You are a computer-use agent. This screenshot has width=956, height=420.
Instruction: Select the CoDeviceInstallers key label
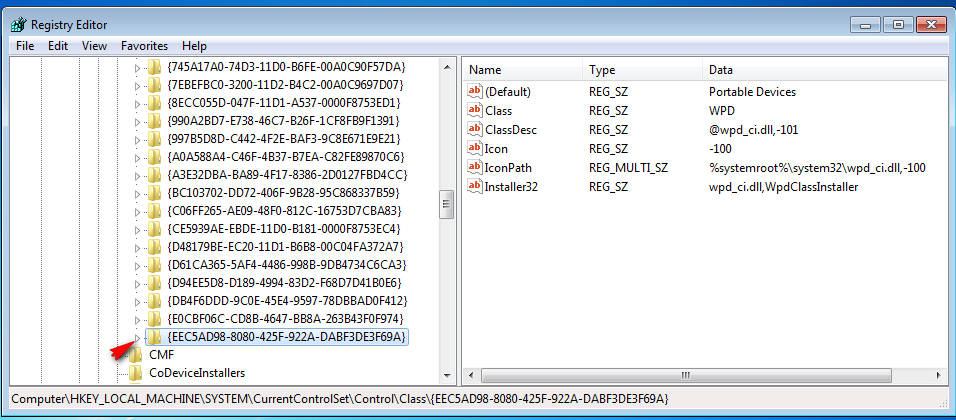(x=197, y=372)
